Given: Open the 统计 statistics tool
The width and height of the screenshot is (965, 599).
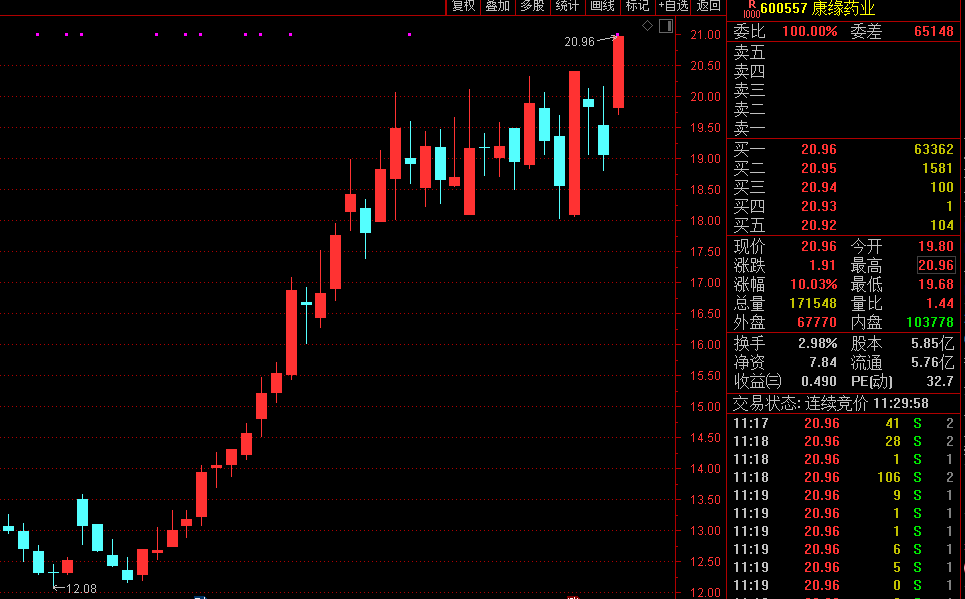Looking at the screenshot, I should point(567,6).
